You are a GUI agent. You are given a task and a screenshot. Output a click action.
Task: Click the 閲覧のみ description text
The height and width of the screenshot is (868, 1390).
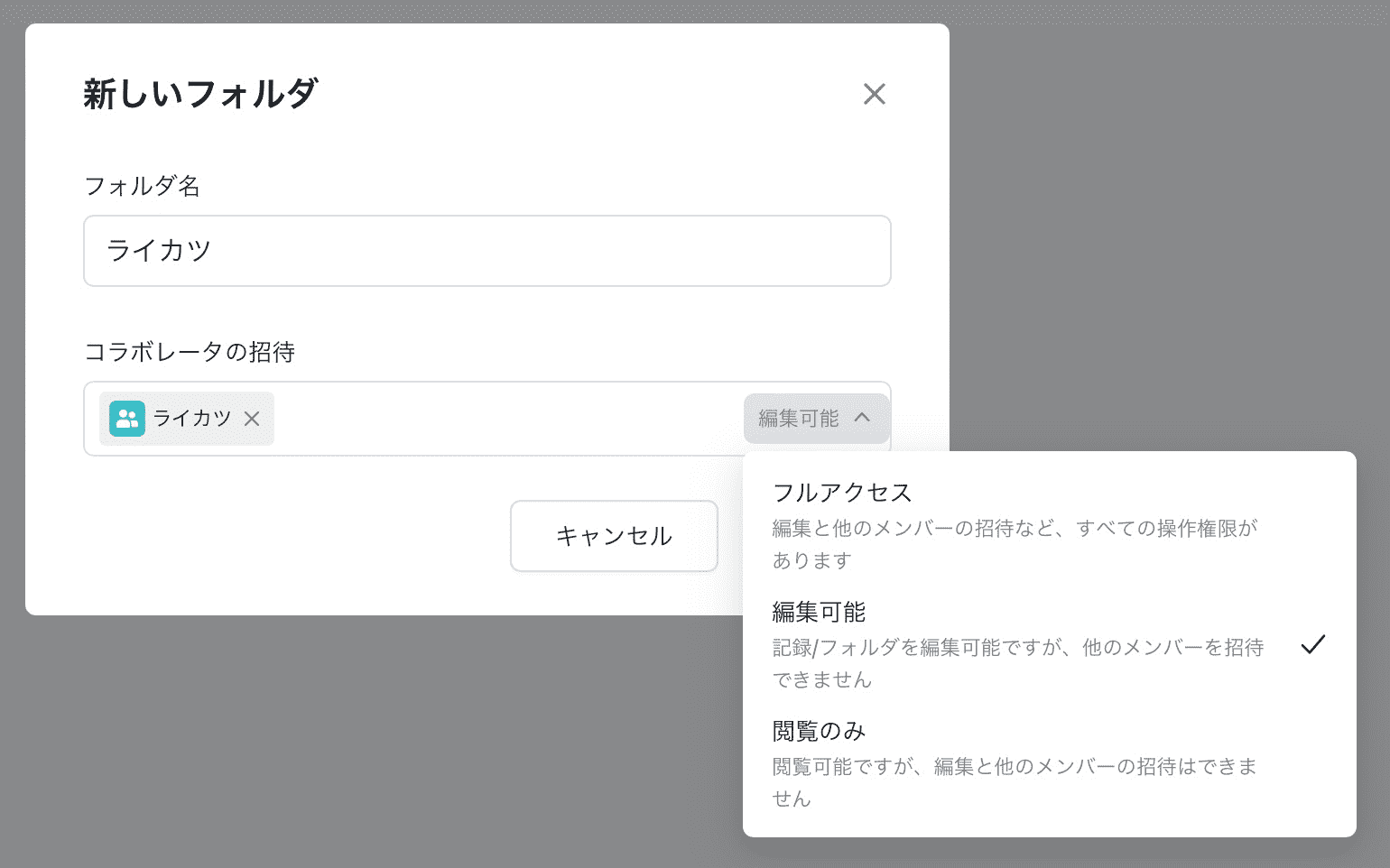tap(1014, 781)
